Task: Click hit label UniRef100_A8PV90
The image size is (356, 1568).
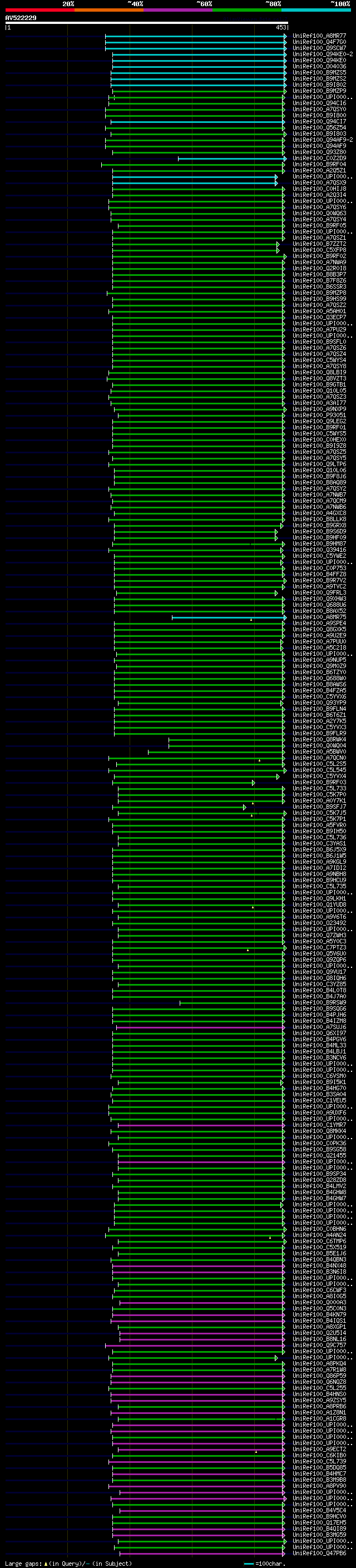Action: tap(319, 1486)
